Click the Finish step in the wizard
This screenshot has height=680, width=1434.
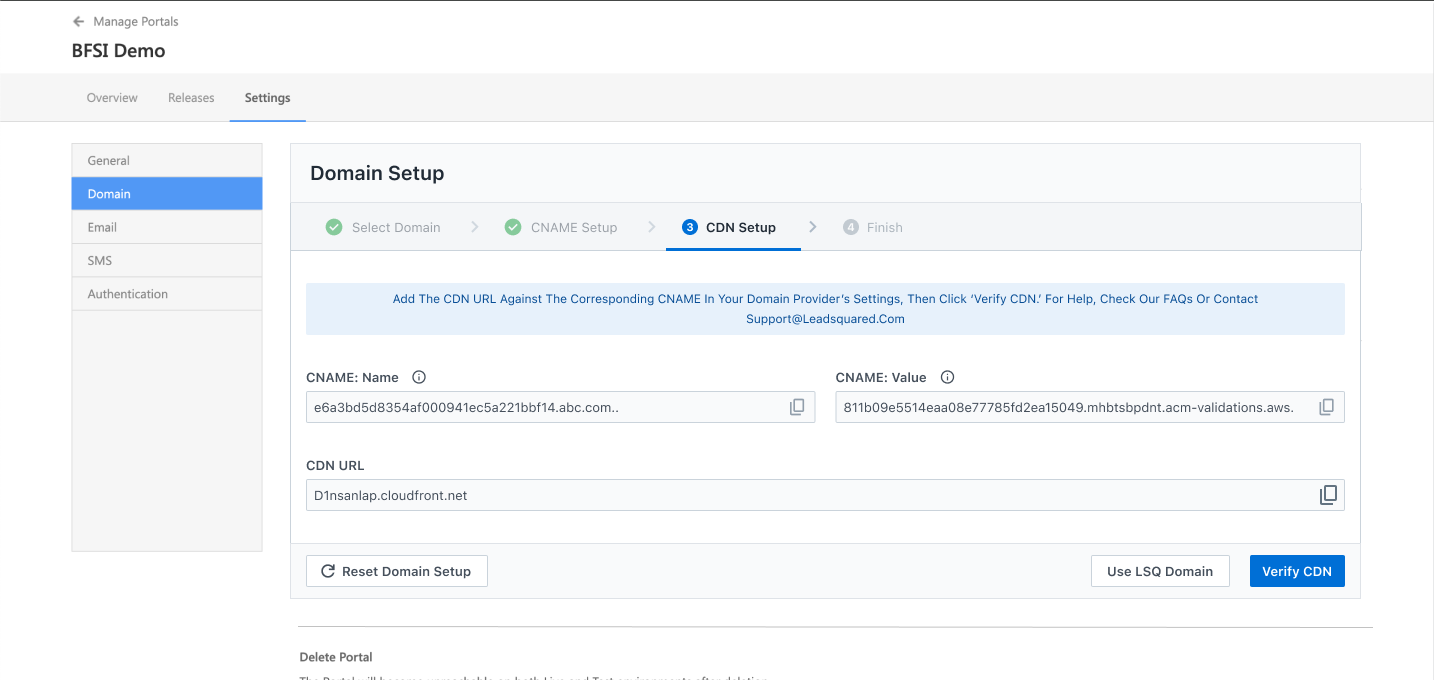[x=873, y=227]
